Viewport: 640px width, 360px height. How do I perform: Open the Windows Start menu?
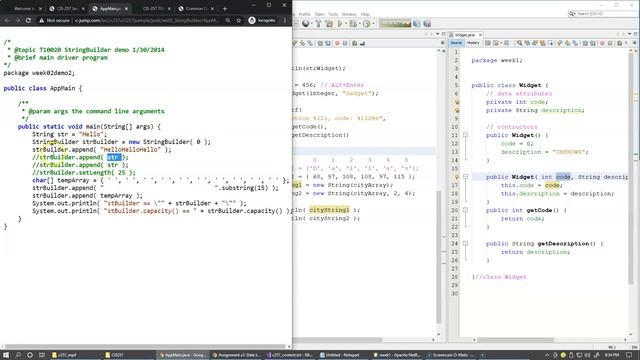[6, 355]
